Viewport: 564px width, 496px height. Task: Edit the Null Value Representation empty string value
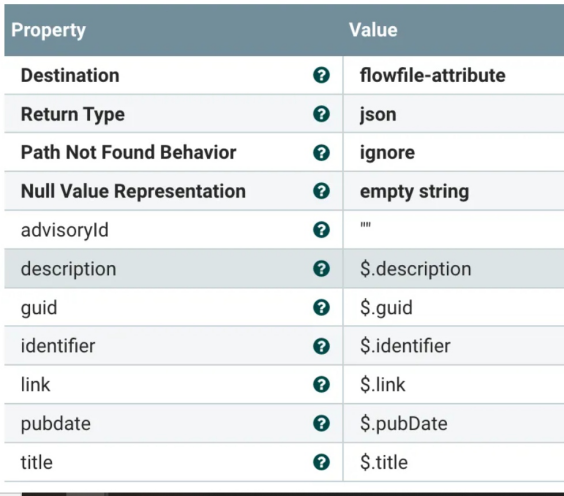454,191
